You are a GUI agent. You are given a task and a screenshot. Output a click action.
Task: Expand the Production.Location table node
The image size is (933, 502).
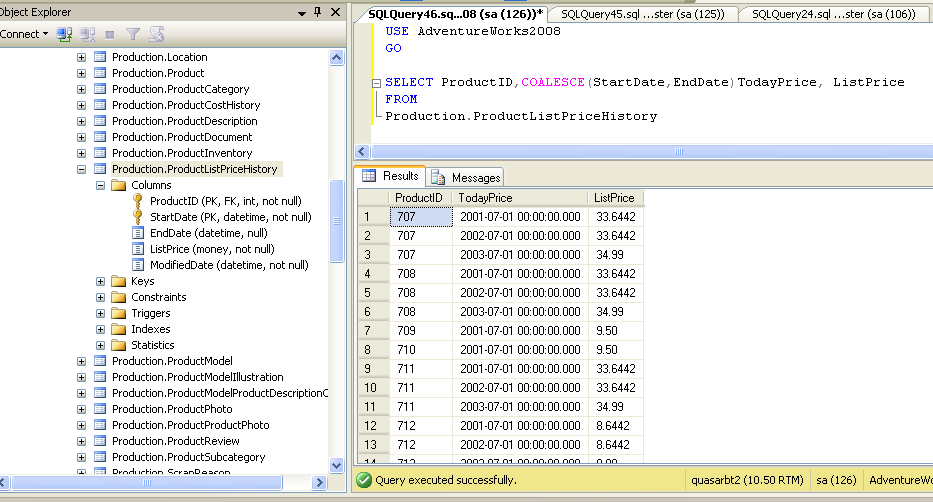pyautogui.click(x=82, y=58)
